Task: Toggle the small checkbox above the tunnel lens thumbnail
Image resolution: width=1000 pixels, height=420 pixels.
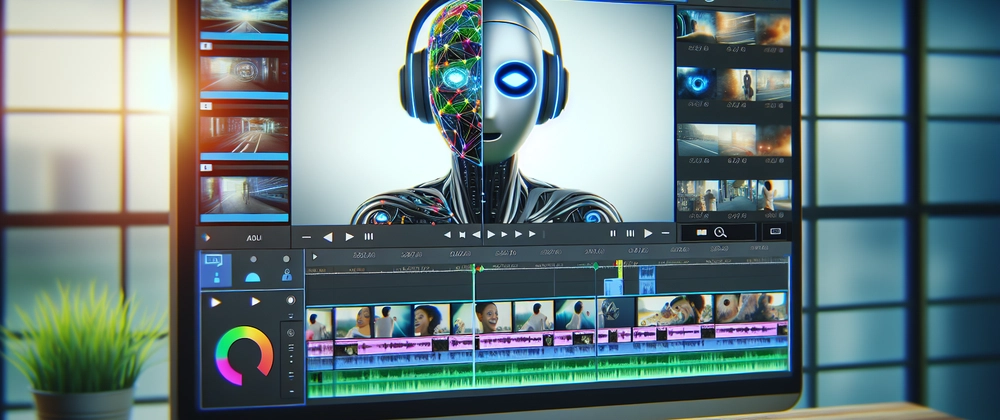Action: 204,48
